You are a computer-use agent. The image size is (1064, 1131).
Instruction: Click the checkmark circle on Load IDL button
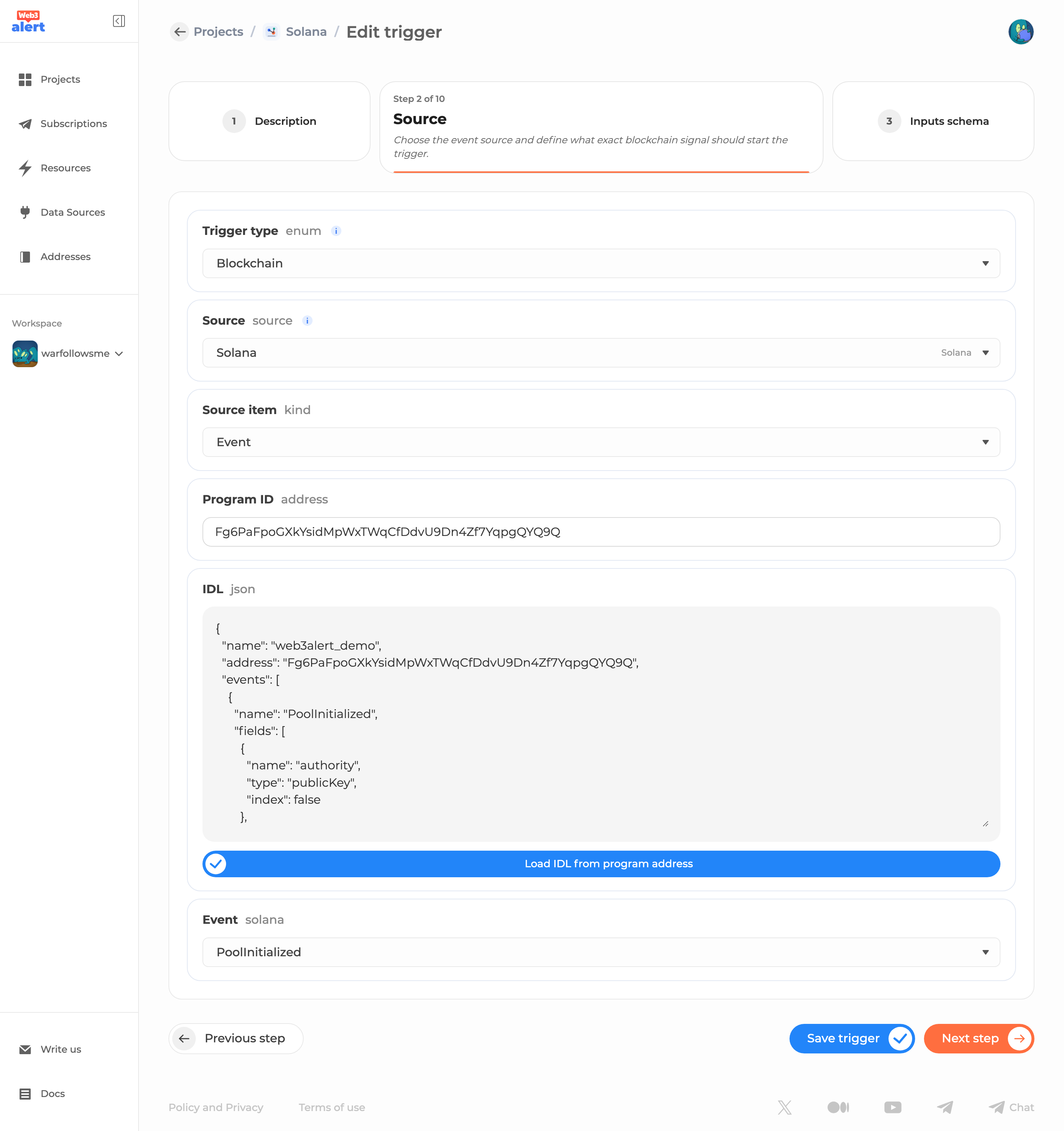[216, 864]
